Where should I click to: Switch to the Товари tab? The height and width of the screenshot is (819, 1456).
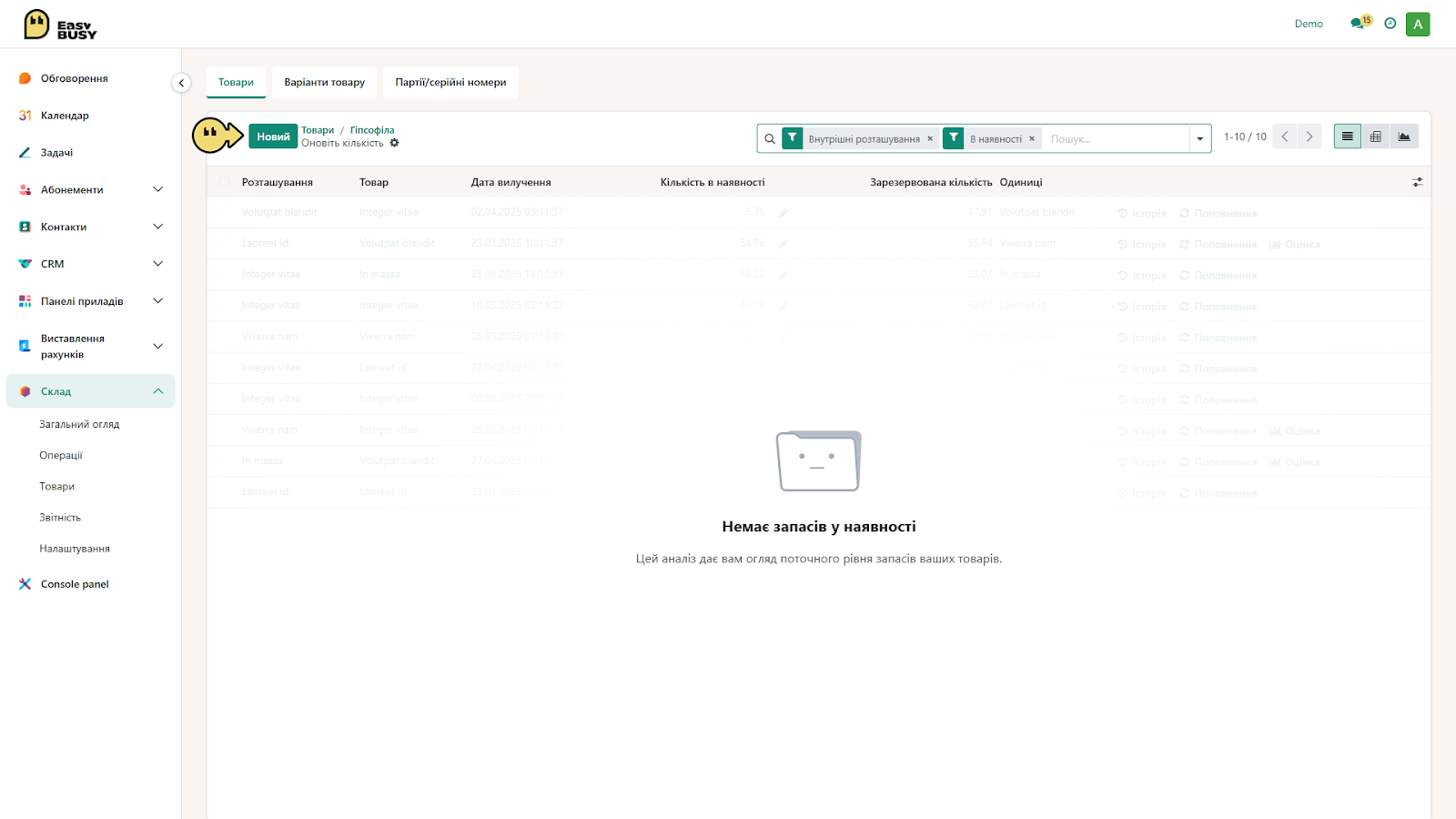(236, 82)
